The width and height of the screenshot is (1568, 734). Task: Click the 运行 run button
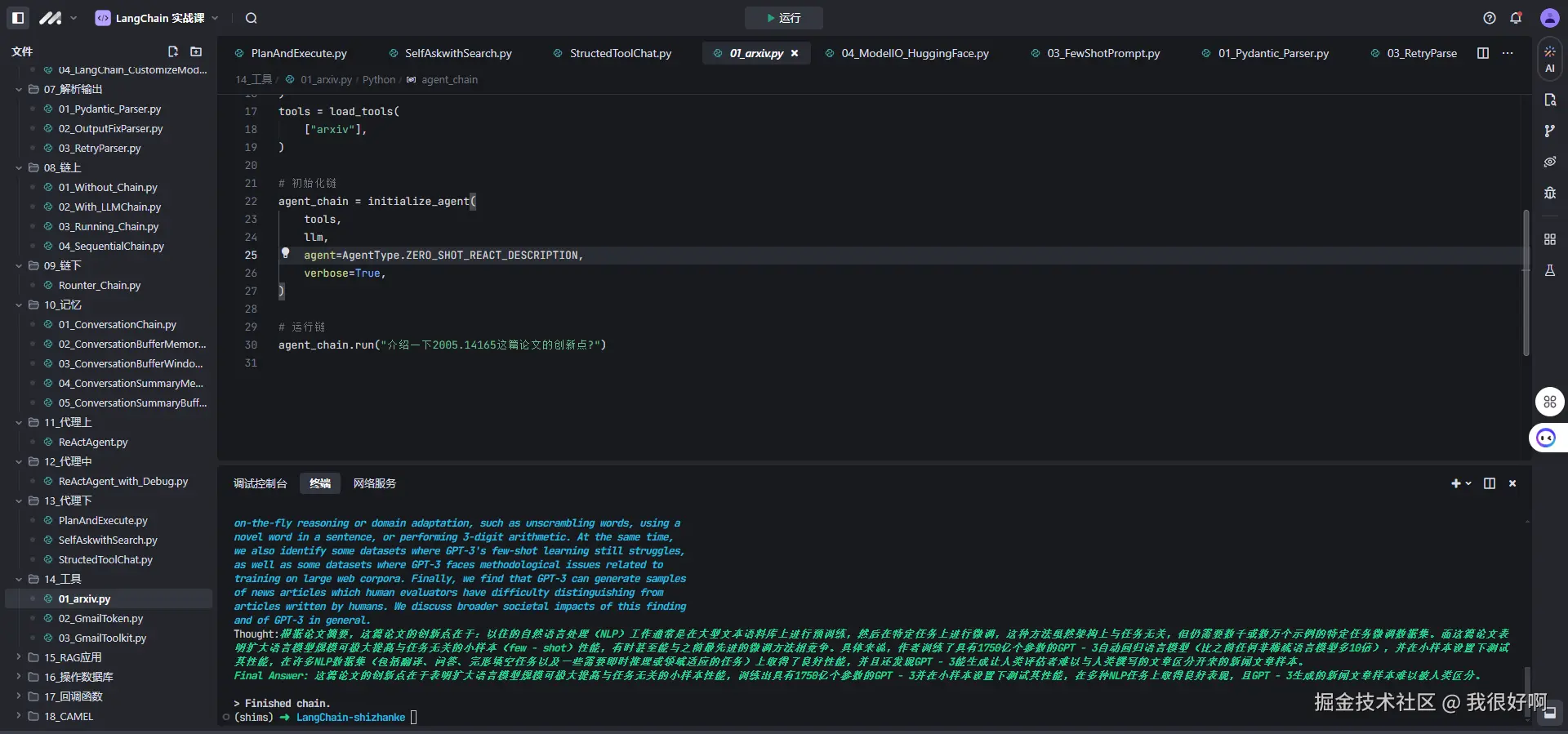coord(783,18)
